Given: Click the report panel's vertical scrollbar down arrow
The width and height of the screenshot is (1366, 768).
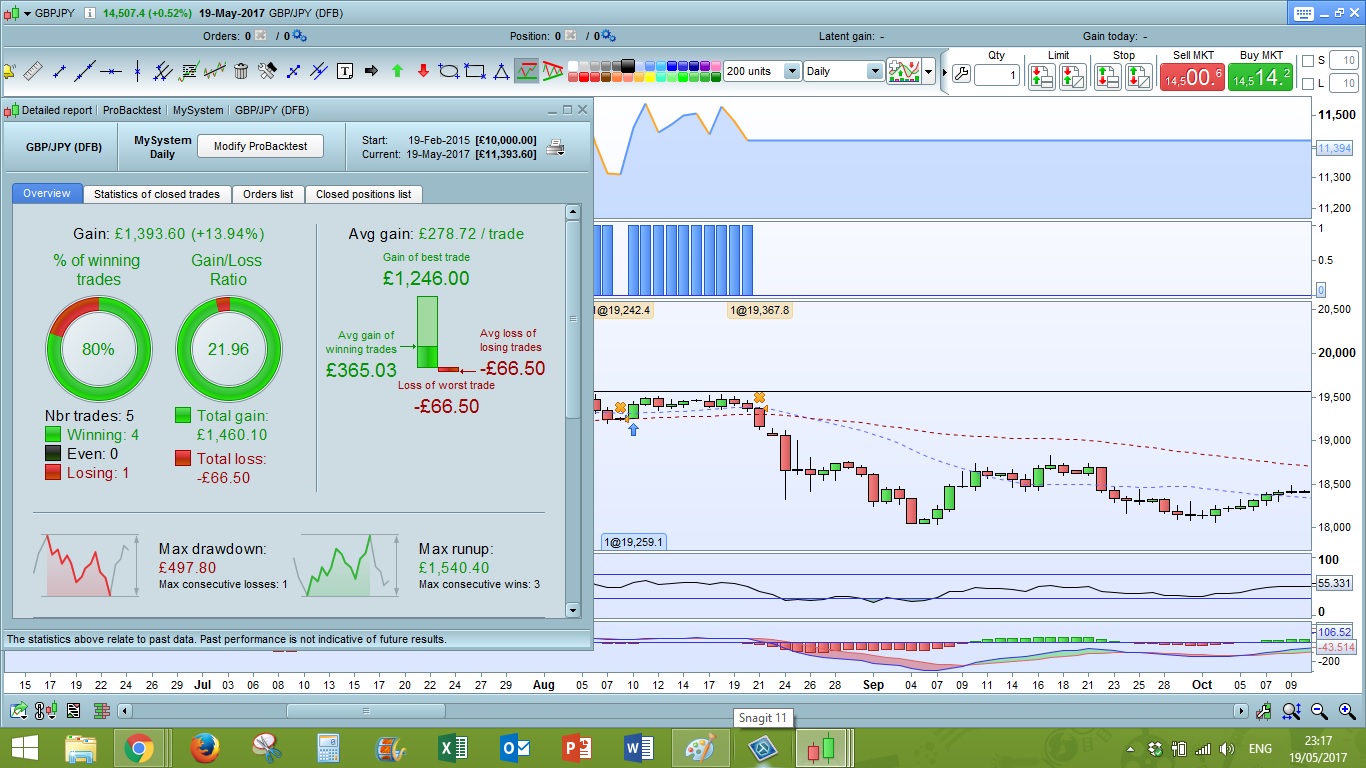Looking at the screenshot, I should [573, 609].
